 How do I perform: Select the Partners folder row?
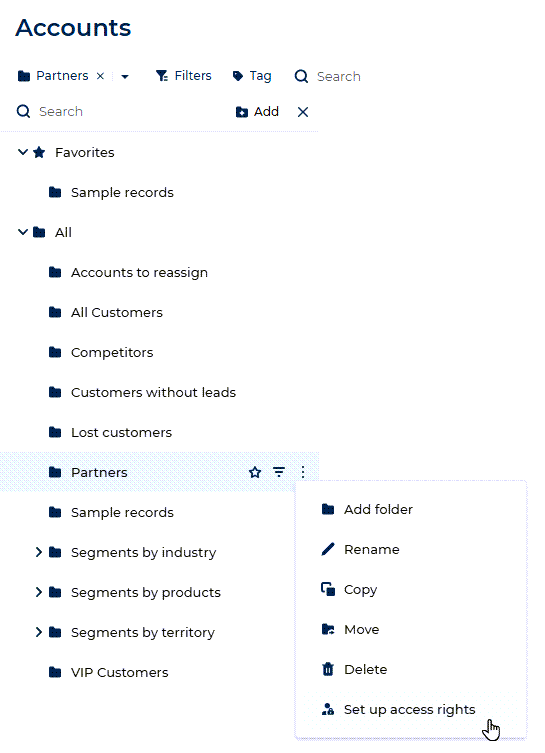(159, 472)
